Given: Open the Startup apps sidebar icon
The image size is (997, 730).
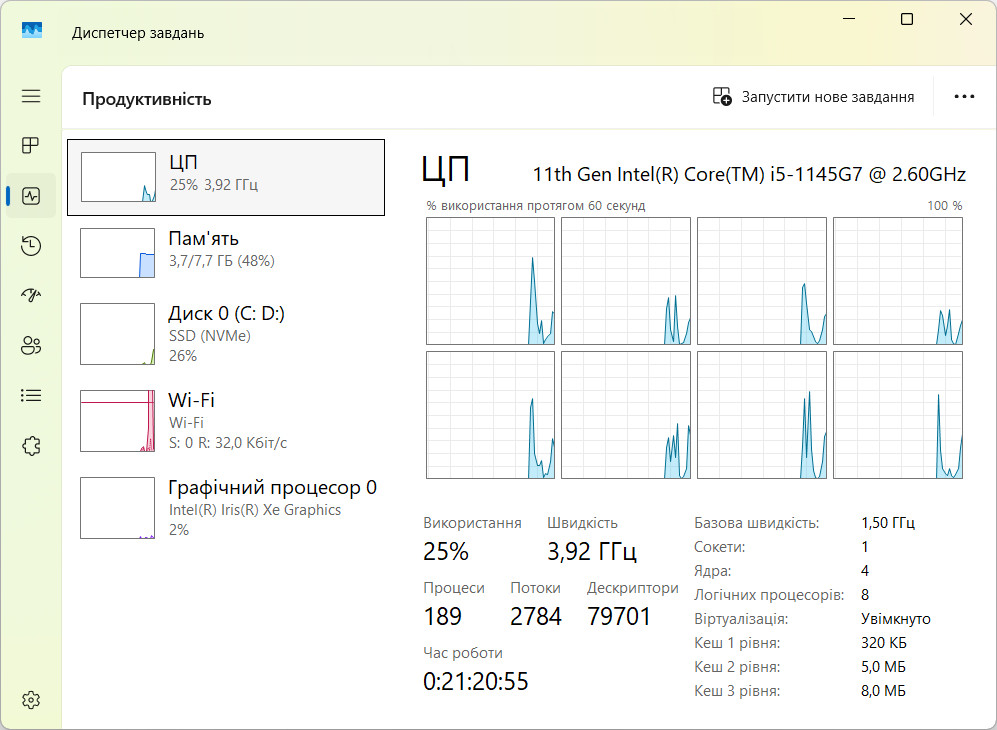Looking at the screenshot, I should (31, 295).
